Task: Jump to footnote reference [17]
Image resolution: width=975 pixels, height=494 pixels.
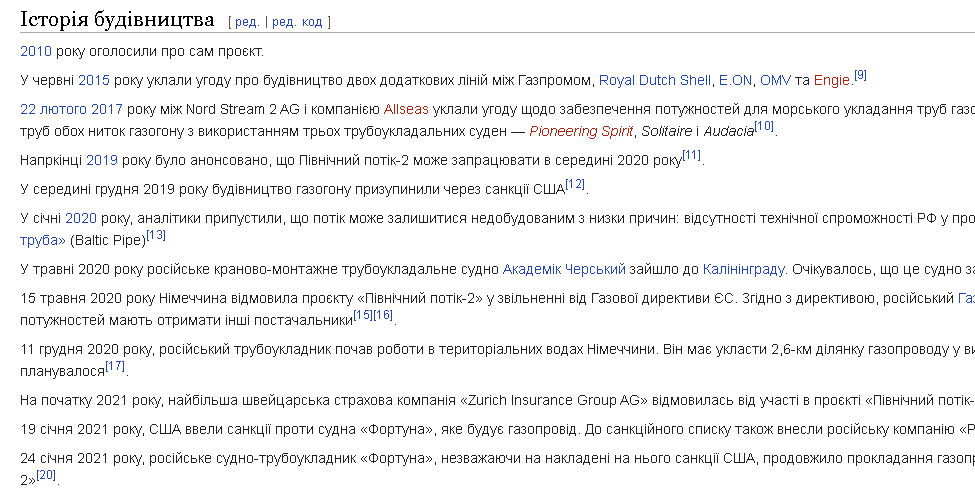Action: pyautogui.click(x=115, y=367)
